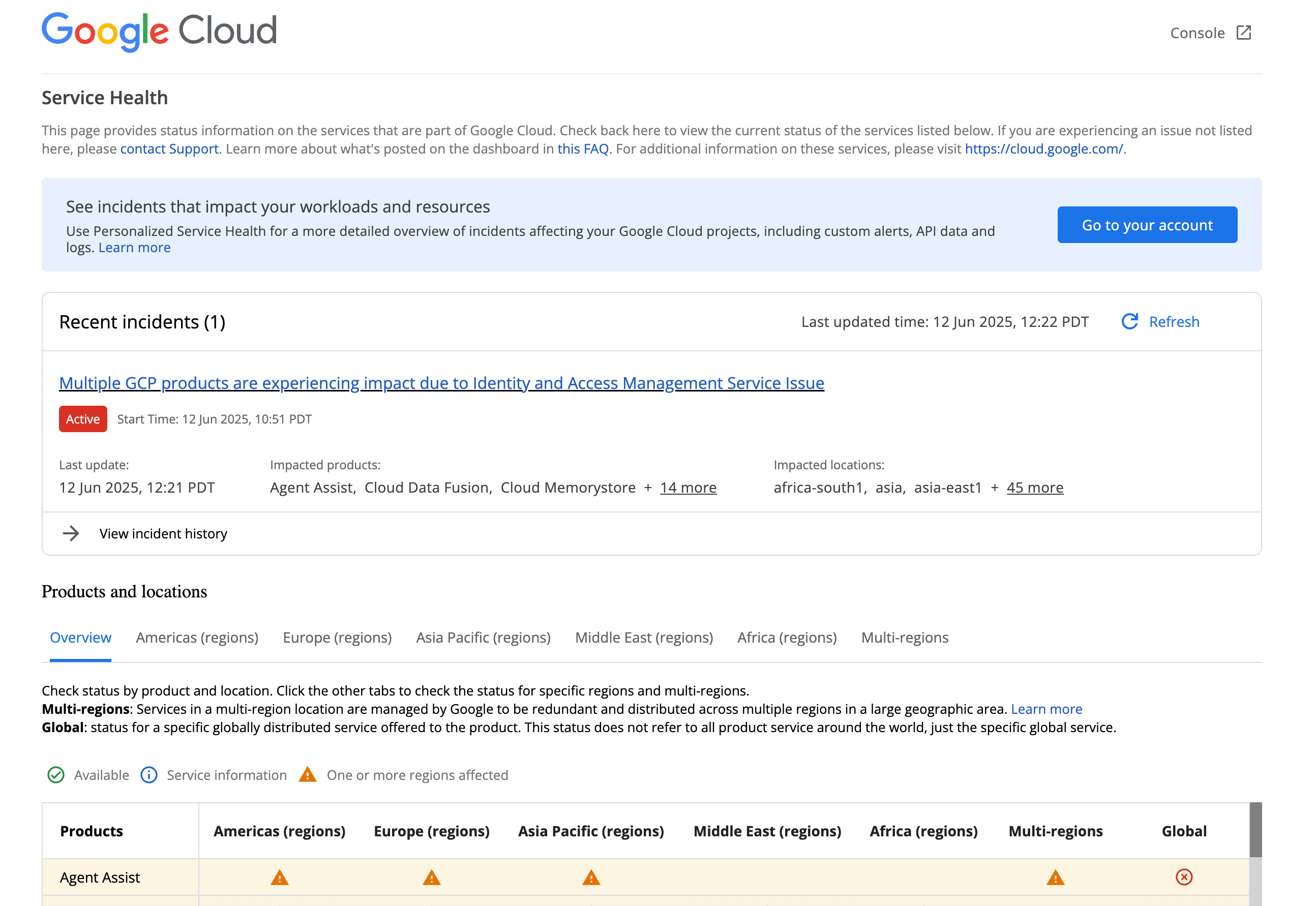Open the this FAQ link
The width and height of the screenshot is (1316, 906).
point(583,149)
